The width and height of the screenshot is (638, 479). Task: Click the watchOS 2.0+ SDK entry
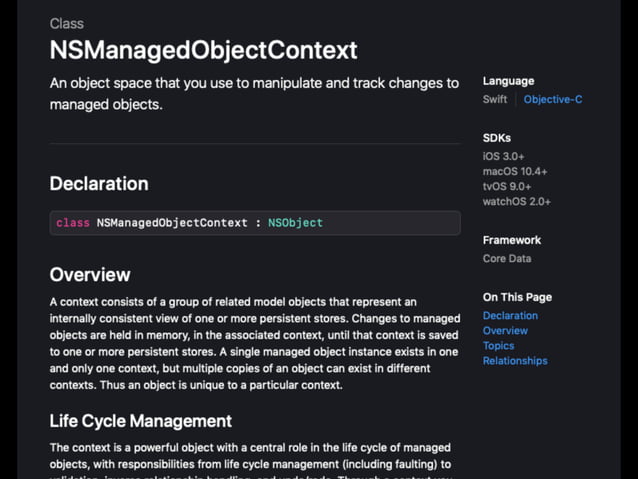click(x=517, y=202)
